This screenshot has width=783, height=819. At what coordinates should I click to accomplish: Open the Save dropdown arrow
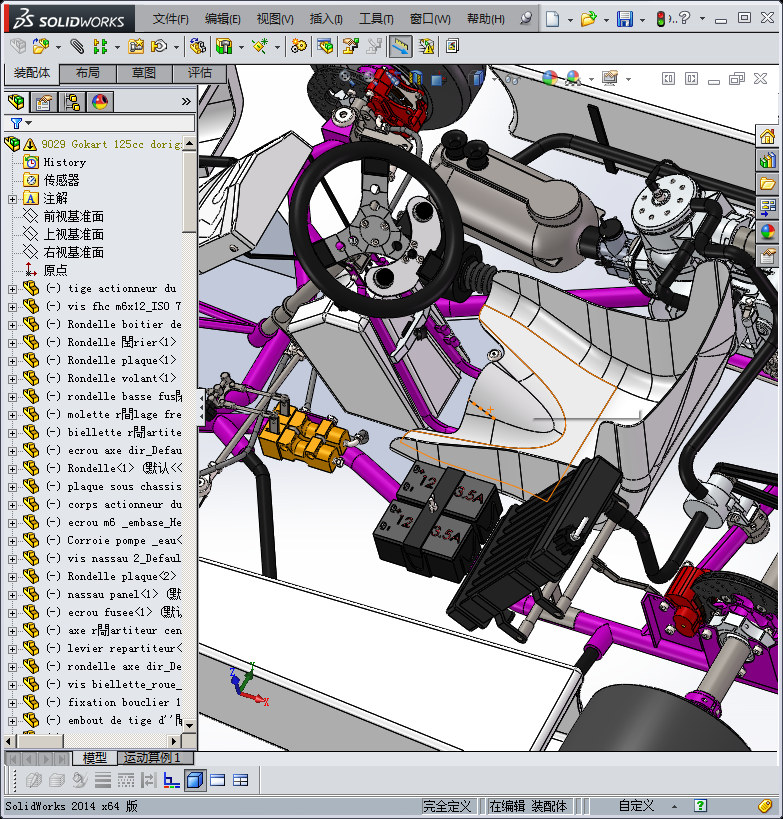[642, 20]
